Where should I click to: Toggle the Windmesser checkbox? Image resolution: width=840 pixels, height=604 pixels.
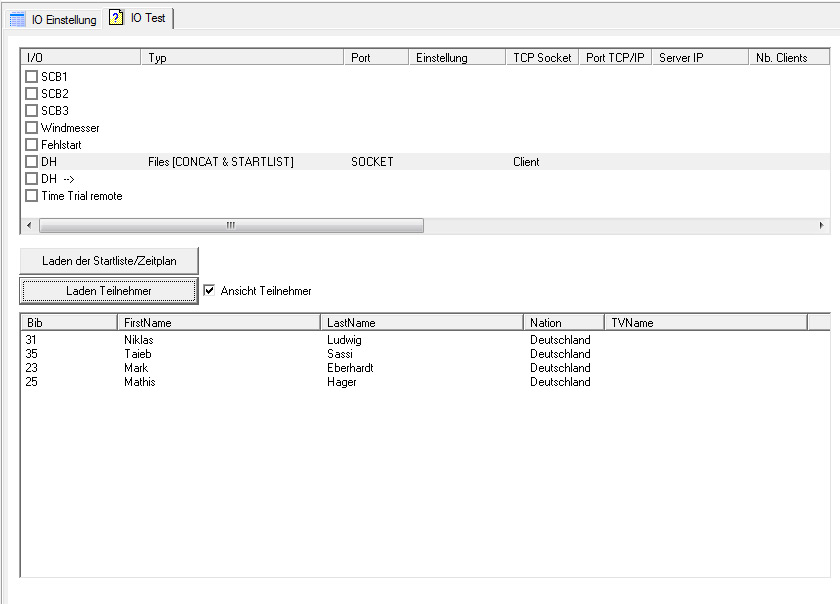(32, 128)
